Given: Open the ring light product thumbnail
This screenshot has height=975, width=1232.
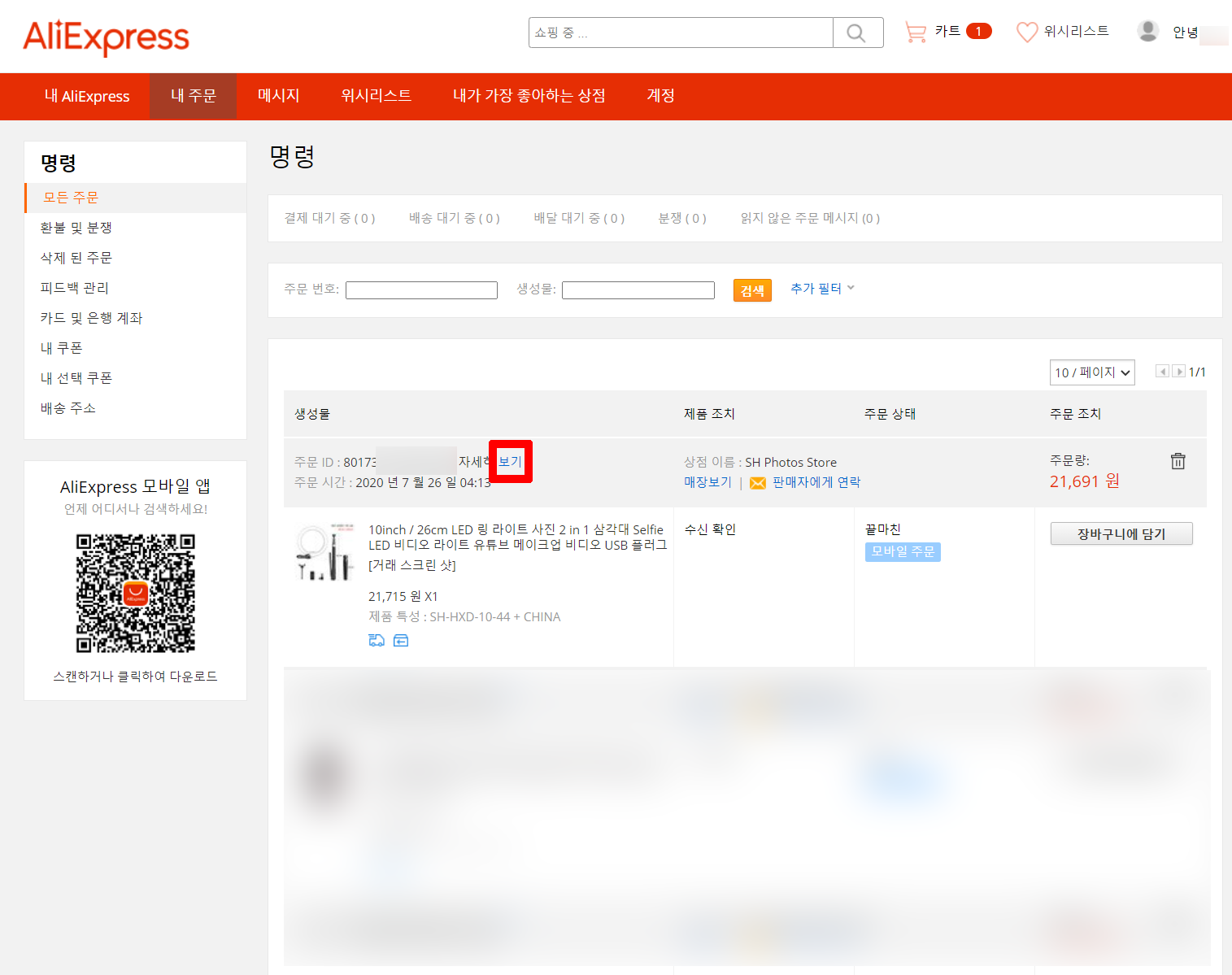Looking at the screenshot, I should coord(325,551).
